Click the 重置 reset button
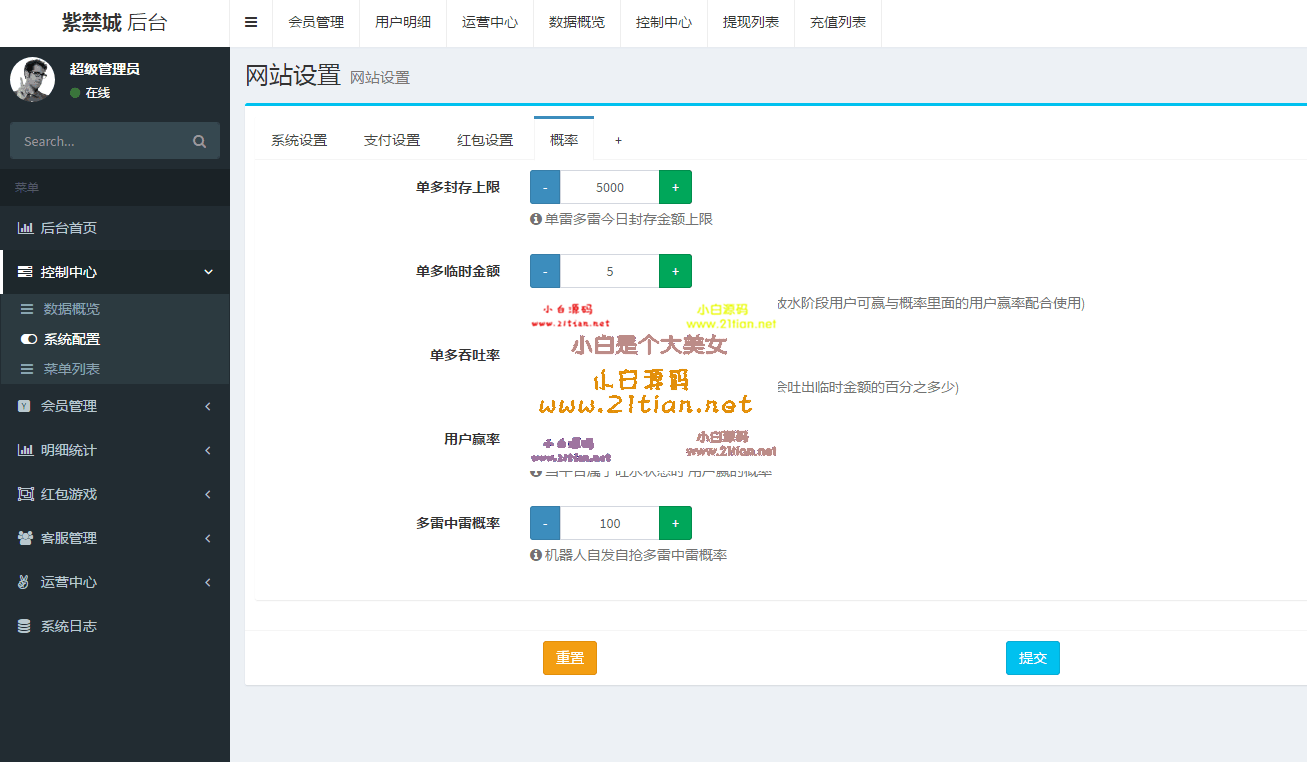This screenshot has width=1307, height=762. coord(570,658)
